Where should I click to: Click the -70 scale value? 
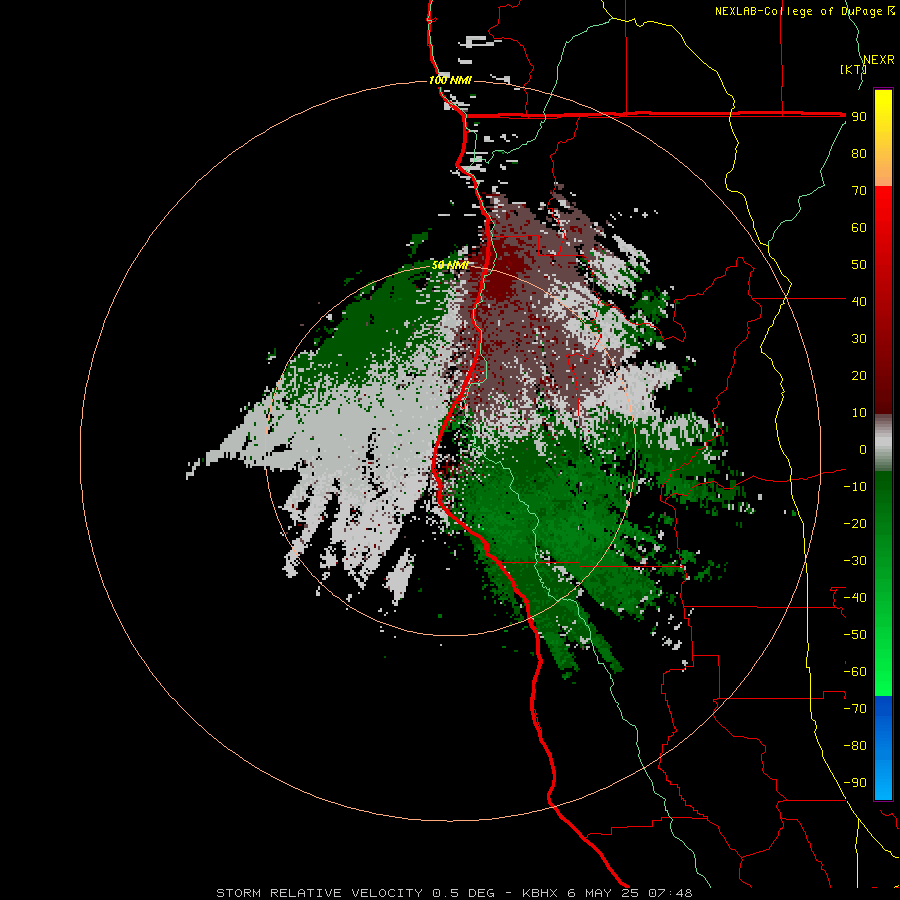pyautogui.click(x=855, y=709)
